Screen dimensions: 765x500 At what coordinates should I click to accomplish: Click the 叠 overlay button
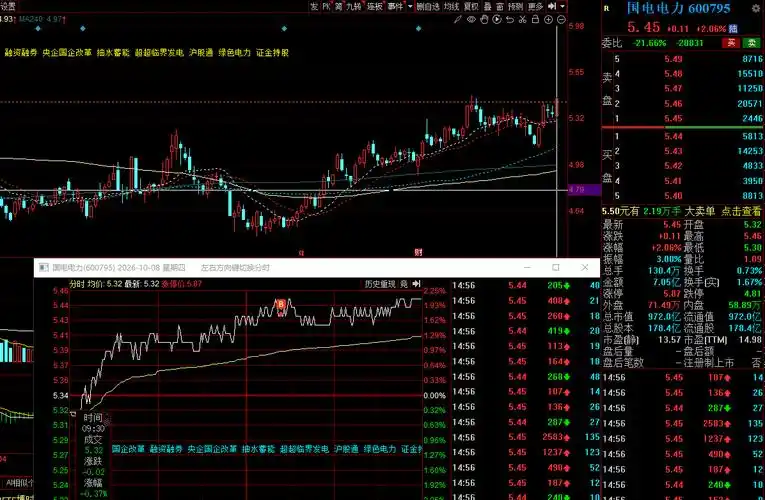487,6
